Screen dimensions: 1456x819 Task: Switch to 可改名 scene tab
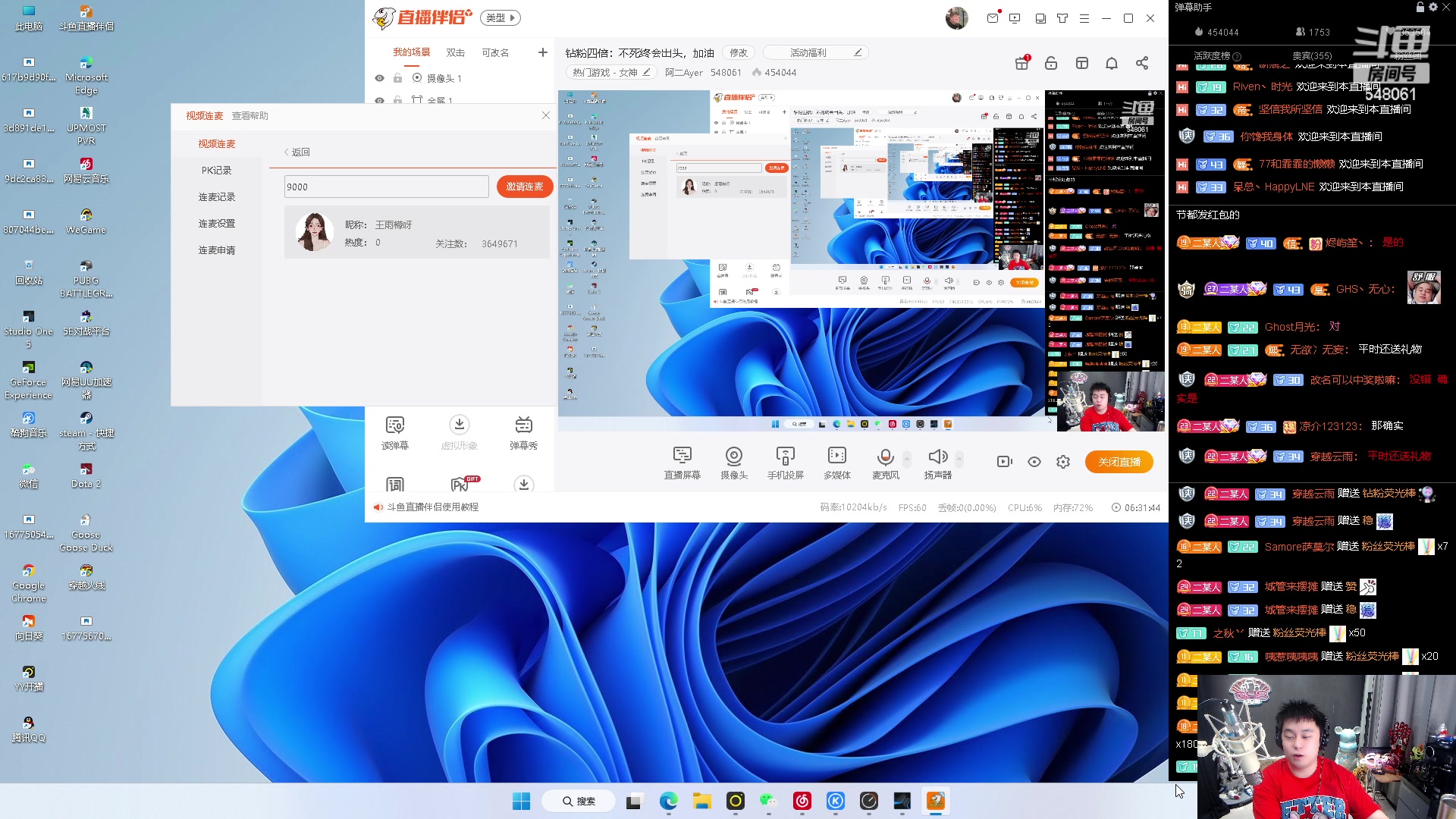(495, 52)
